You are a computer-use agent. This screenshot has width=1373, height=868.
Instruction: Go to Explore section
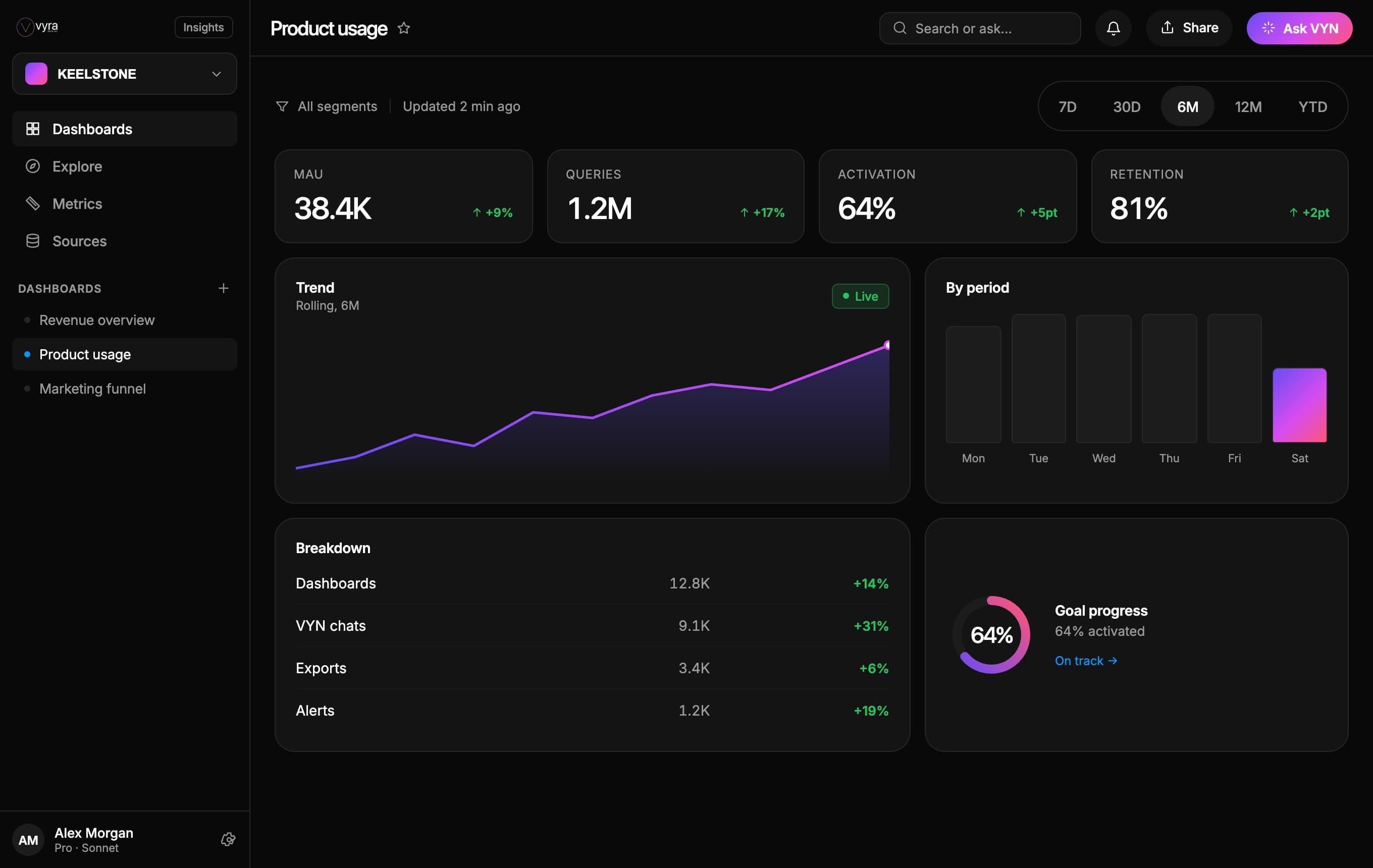click(124, 167)
